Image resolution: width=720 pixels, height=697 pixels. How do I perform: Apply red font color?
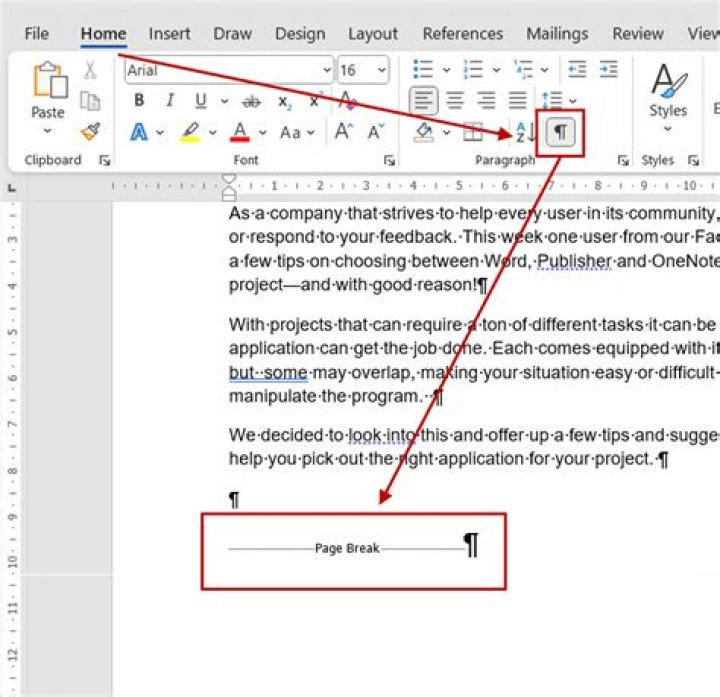point(240,132)
